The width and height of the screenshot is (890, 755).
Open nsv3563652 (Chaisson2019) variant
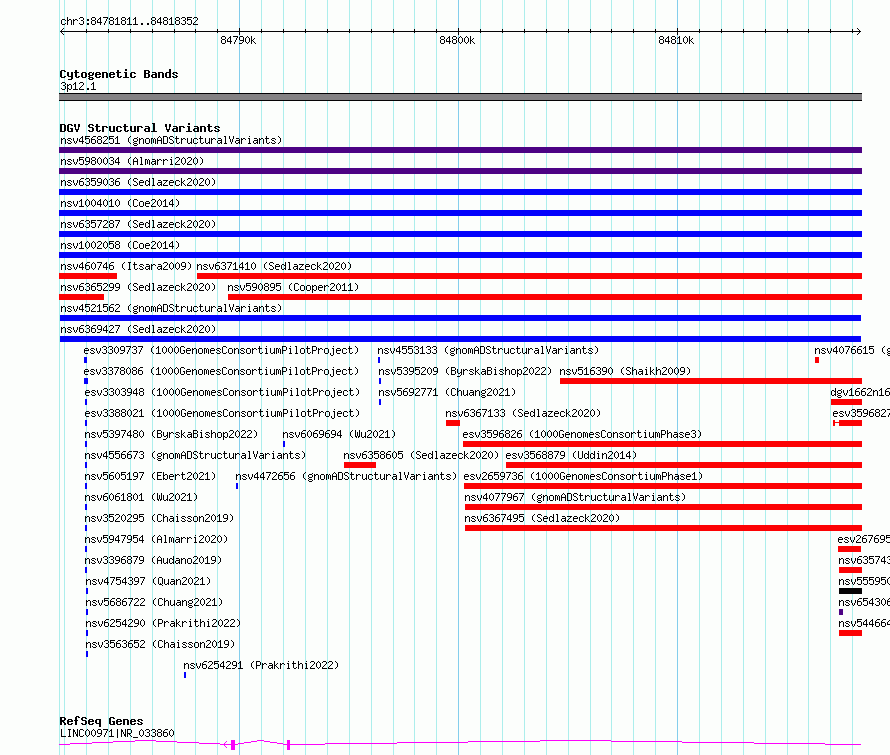pos(160,644)
